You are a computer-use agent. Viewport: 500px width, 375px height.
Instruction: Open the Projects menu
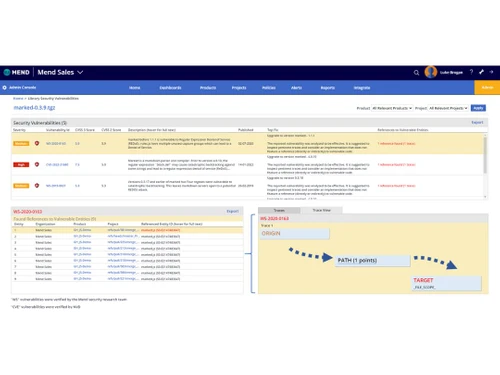point(239,88)
